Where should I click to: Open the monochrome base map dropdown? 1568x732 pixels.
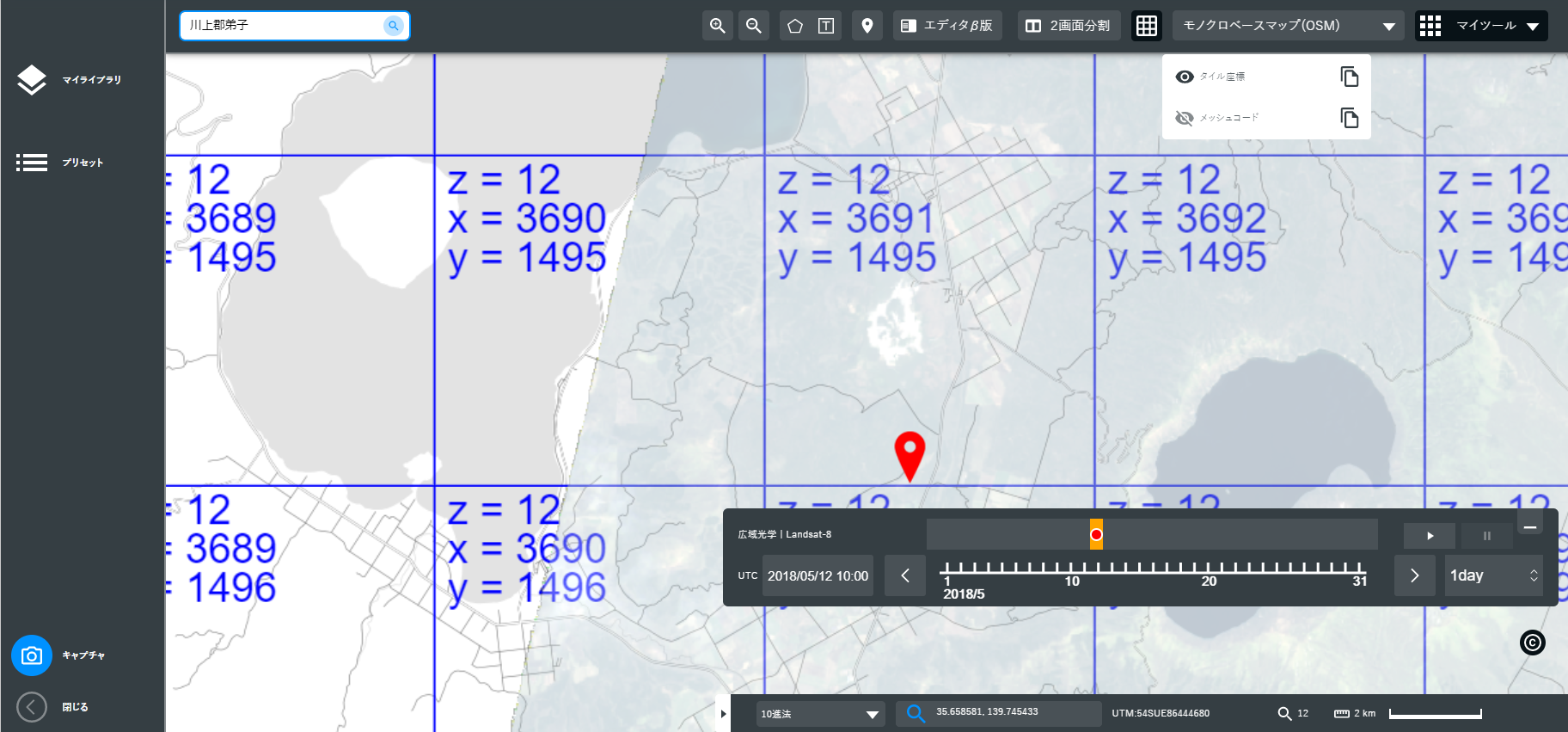coord(1288,26)
